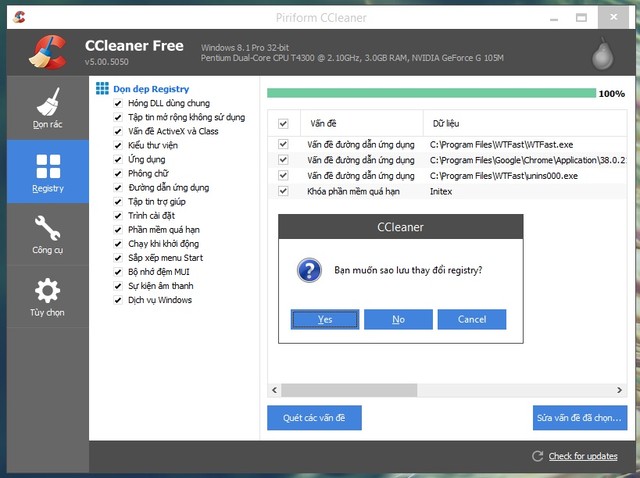This screenshot has height=478, width=640.
Task: Open Công cụ wrench tools icon
Action: click(x=47, y=228)
